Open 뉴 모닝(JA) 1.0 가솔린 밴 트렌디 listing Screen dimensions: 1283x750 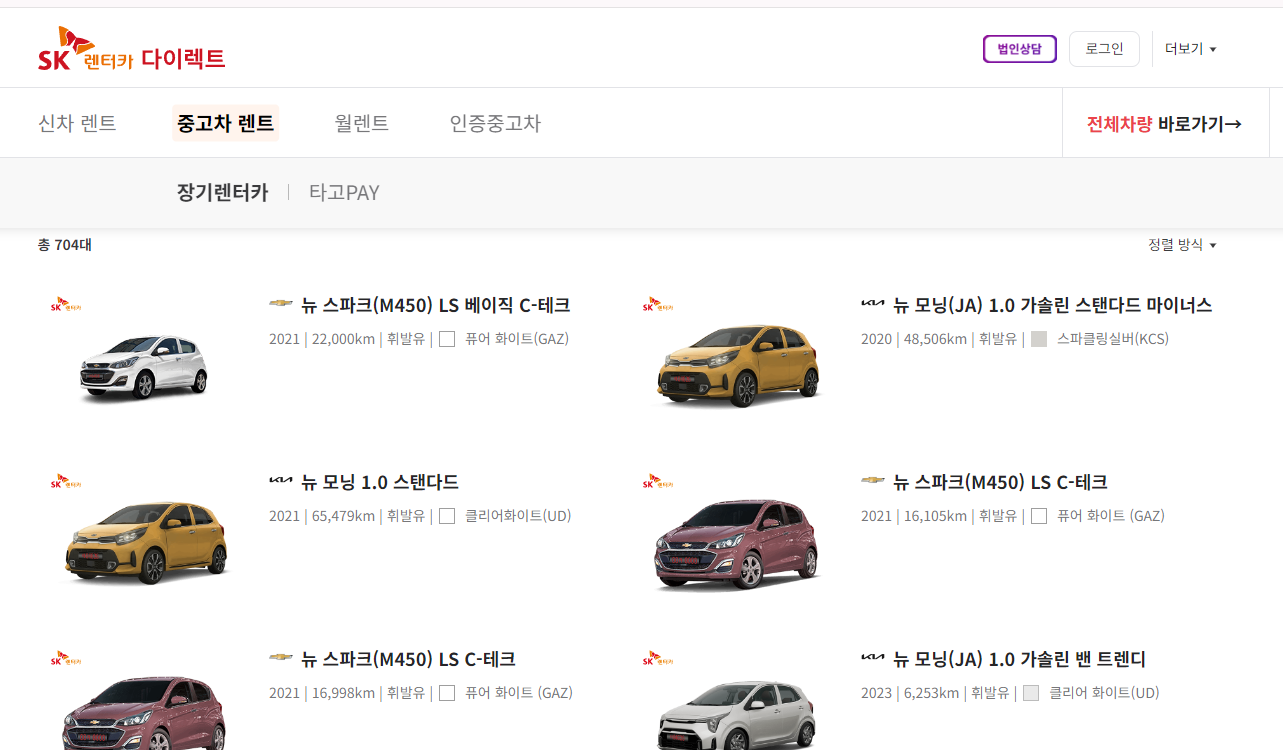(x=1019, y=658)
